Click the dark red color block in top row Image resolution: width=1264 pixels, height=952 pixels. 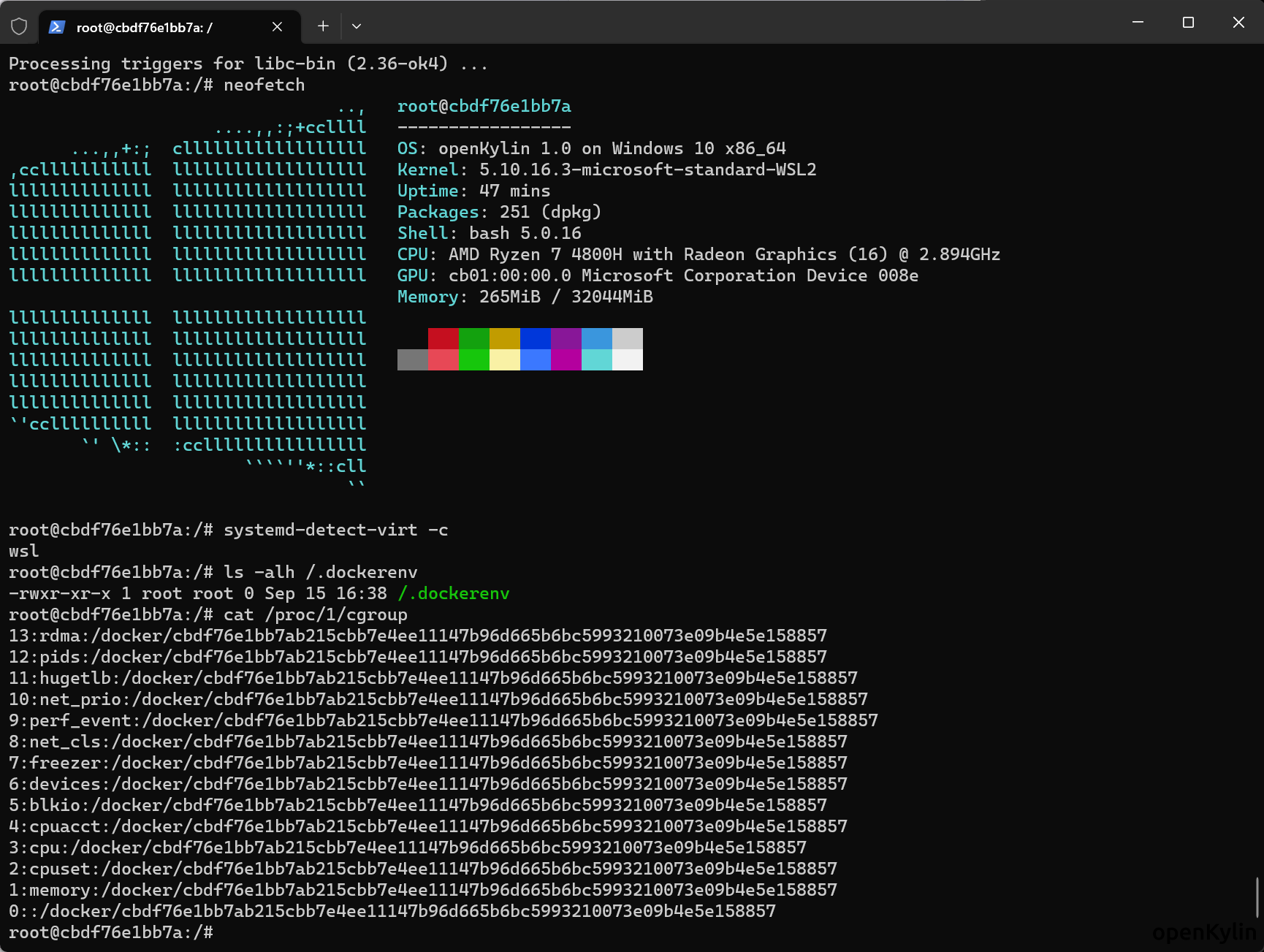(x=443, y=338)
